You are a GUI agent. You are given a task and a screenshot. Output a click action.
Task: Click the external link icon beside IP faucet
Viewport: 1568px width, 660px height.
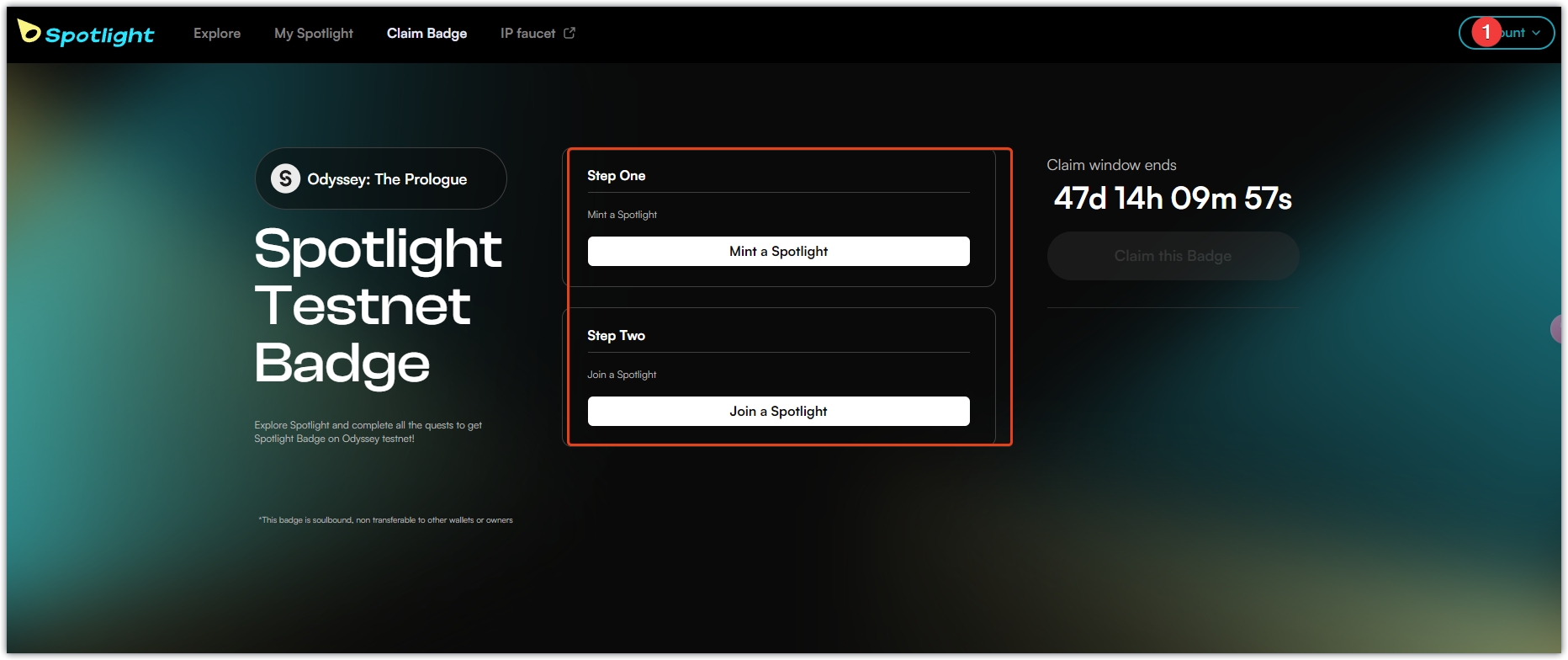[569, 33]
